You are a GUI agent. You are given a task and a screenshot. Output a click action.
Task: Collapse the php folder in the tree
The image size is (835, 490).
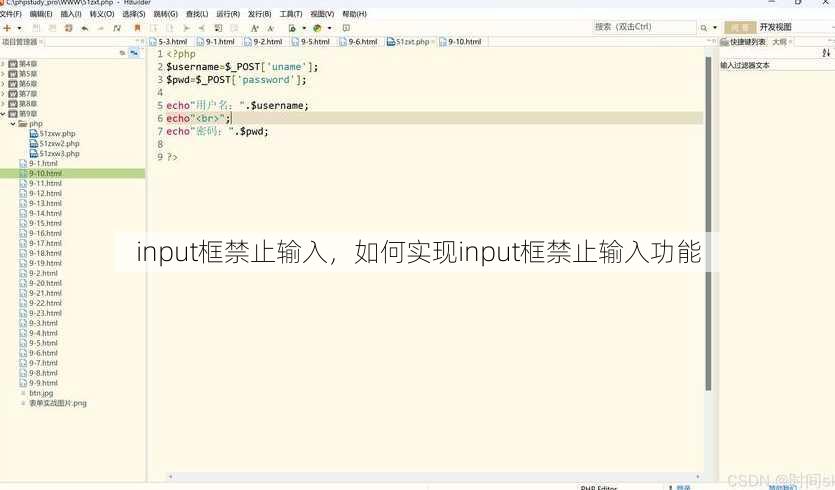13,124
